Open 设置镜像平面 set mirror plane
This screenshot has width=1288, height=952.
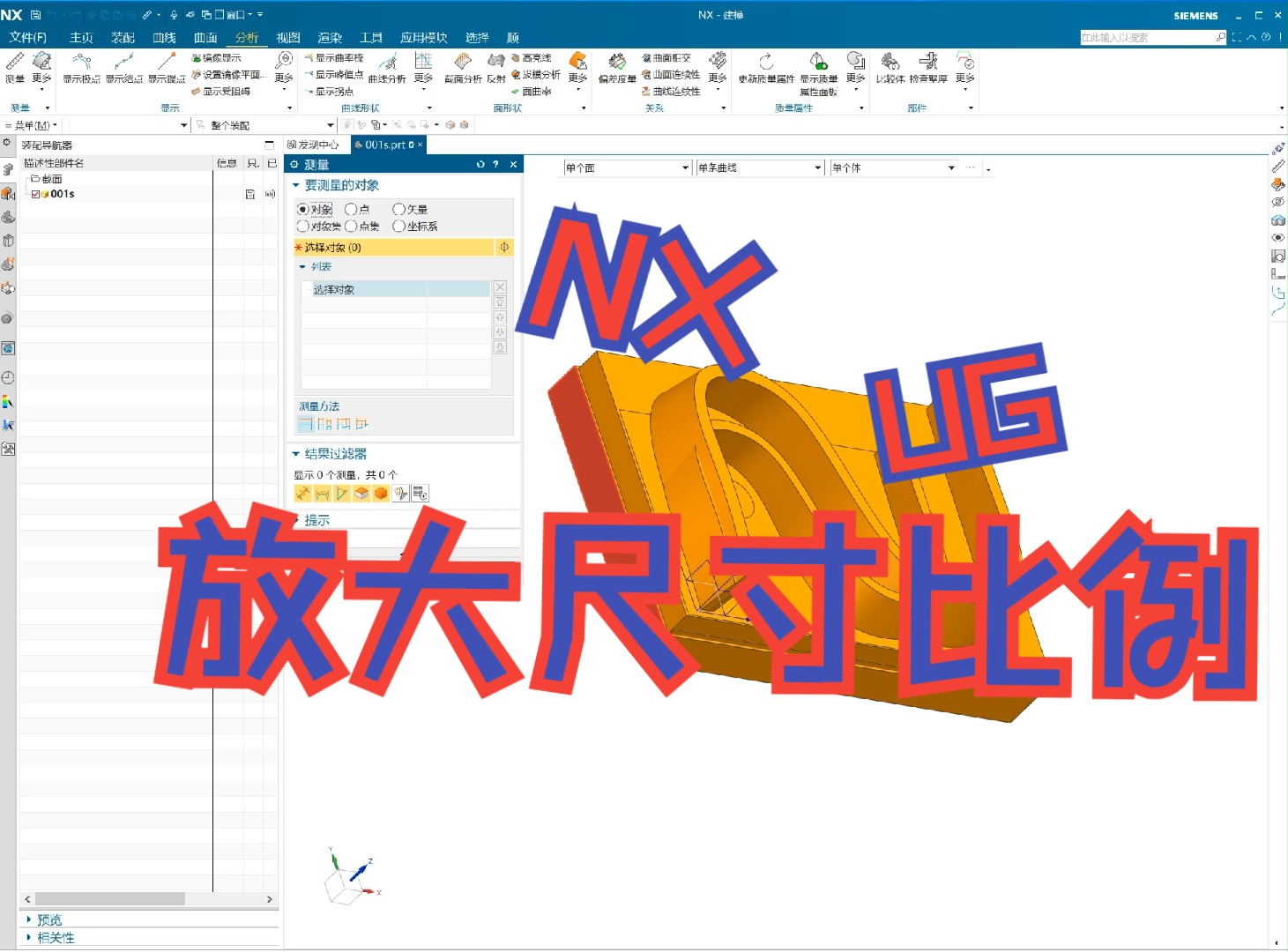pos(228,75)
